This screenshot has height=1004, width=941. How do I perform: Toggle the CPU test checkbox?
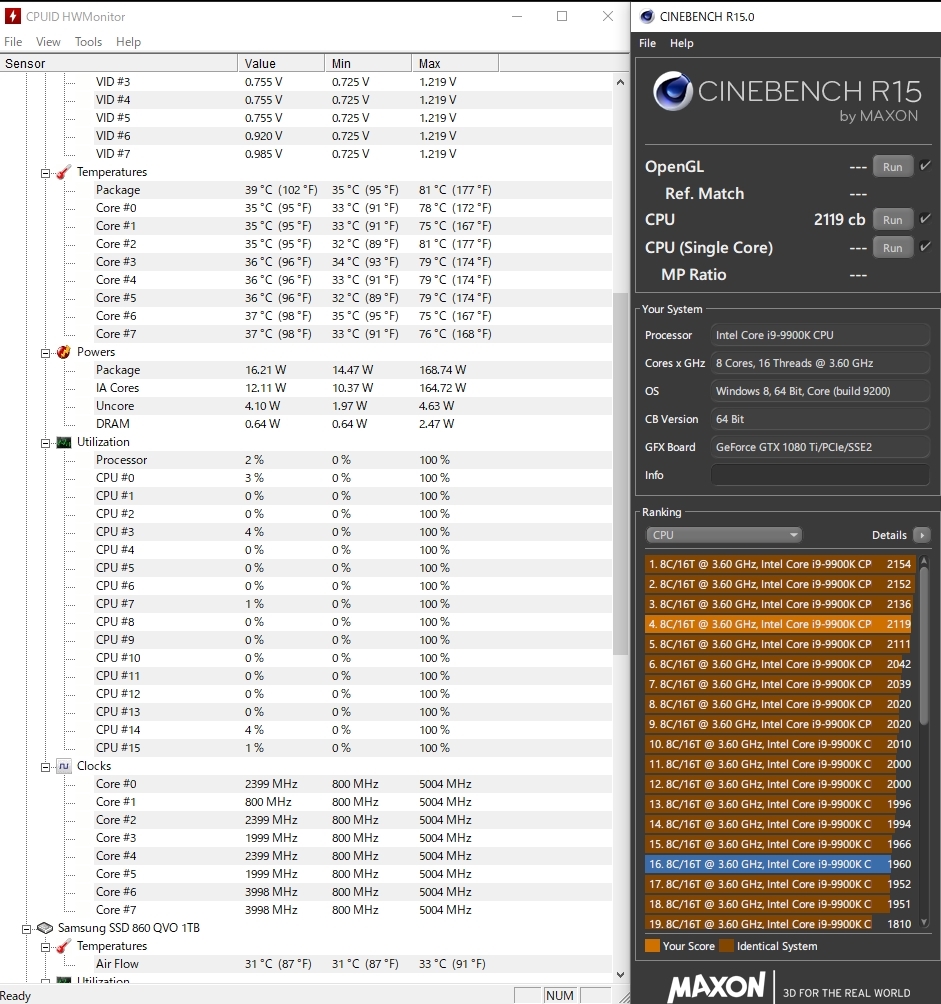tap(925, 219)
